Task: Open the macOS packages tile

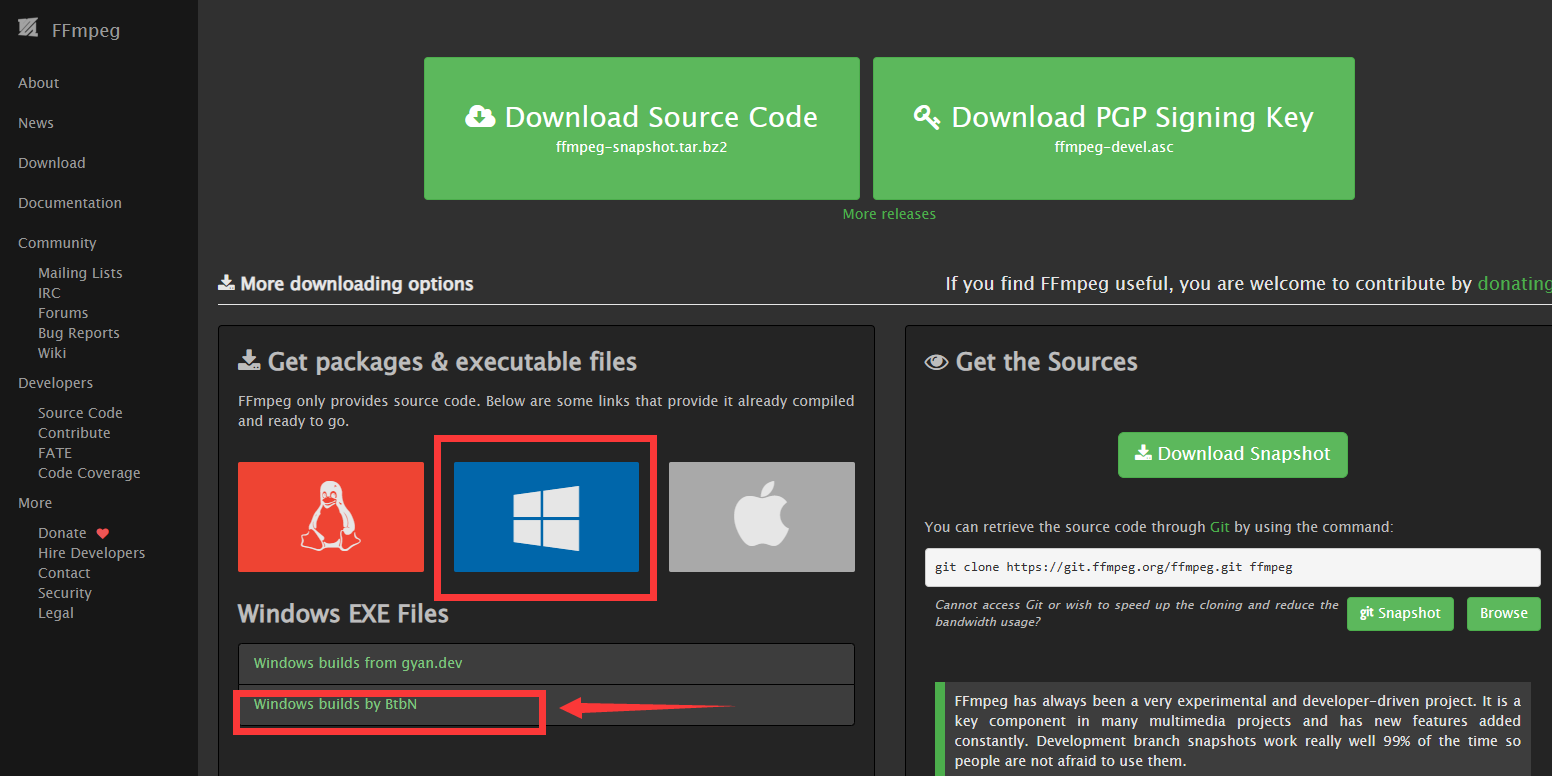Action: (762, 517)
